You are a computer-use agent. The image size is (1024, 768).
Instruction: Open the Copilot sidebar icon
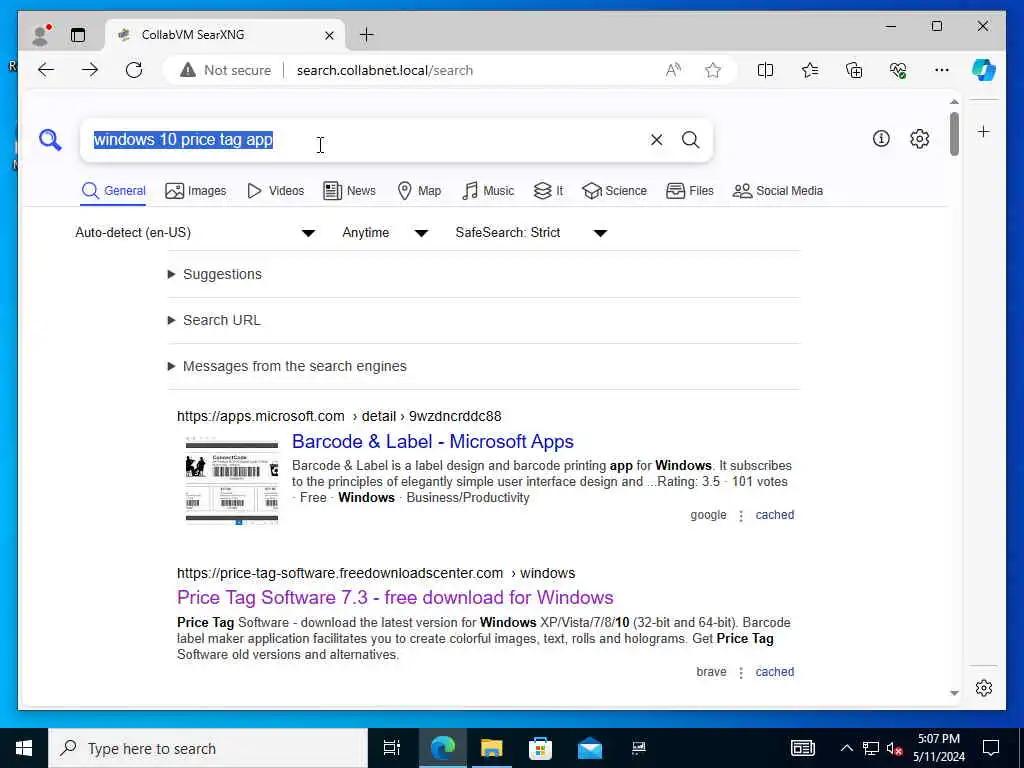(984, 70)
